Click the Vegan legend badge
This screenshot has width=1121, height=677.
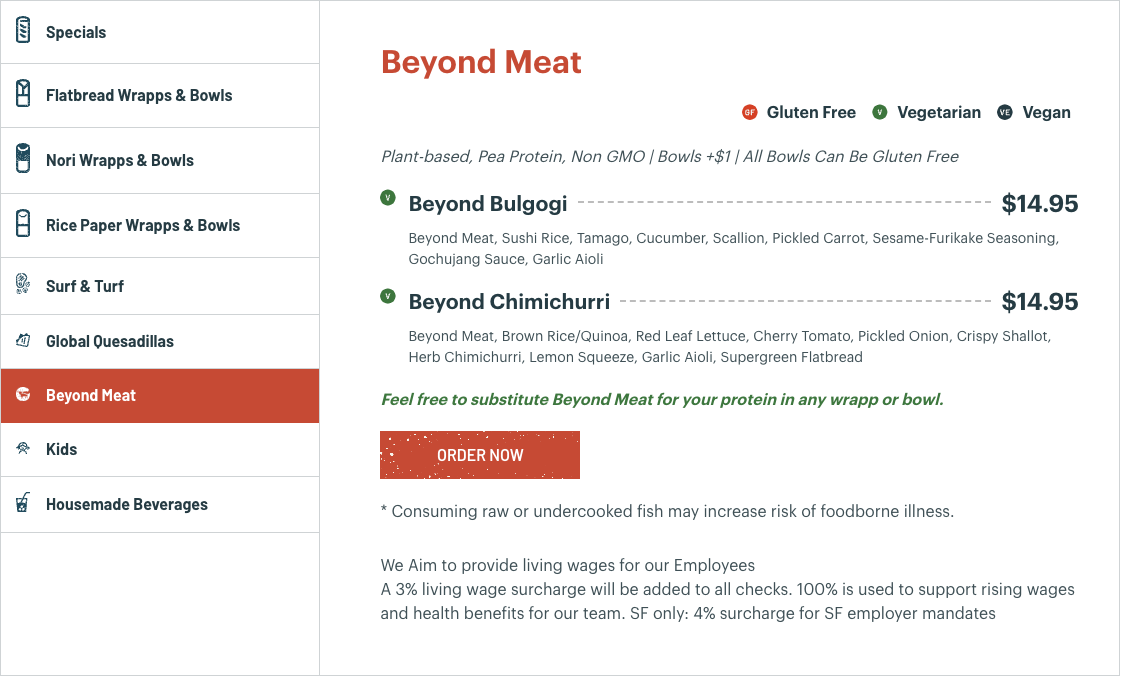coord(1005,112)
